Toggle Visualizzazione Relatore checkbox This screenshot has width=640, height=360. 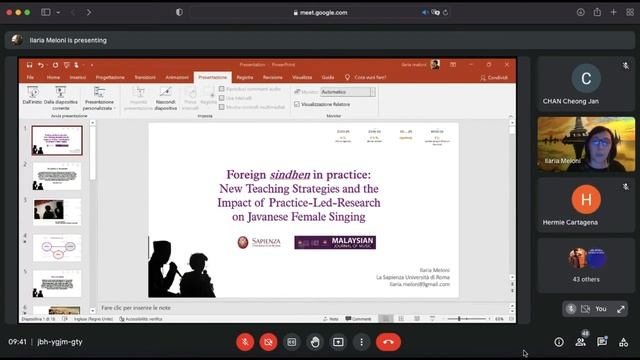[x=297, y=104]
